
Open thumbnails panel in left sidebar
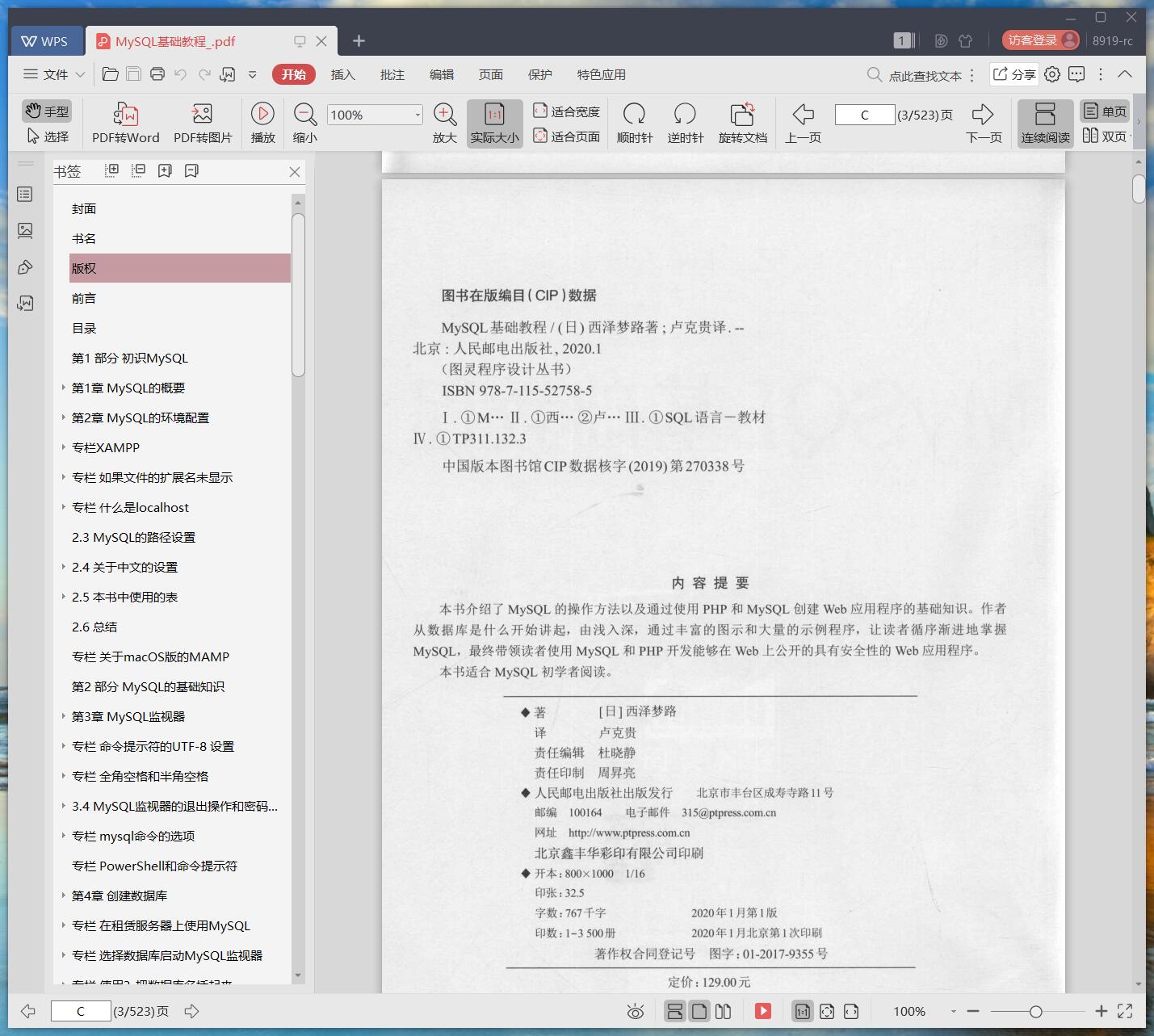click(25, 231)
